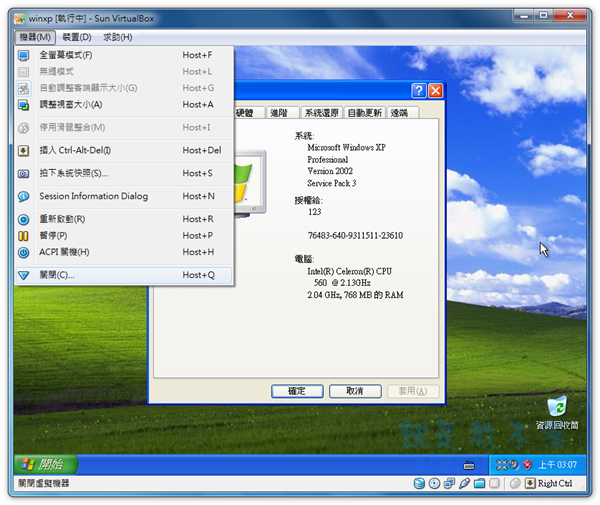Screen dimensions: 600x505
Task: Click the VirtualBox title bar icon
Action: click(x=20, y=18)
